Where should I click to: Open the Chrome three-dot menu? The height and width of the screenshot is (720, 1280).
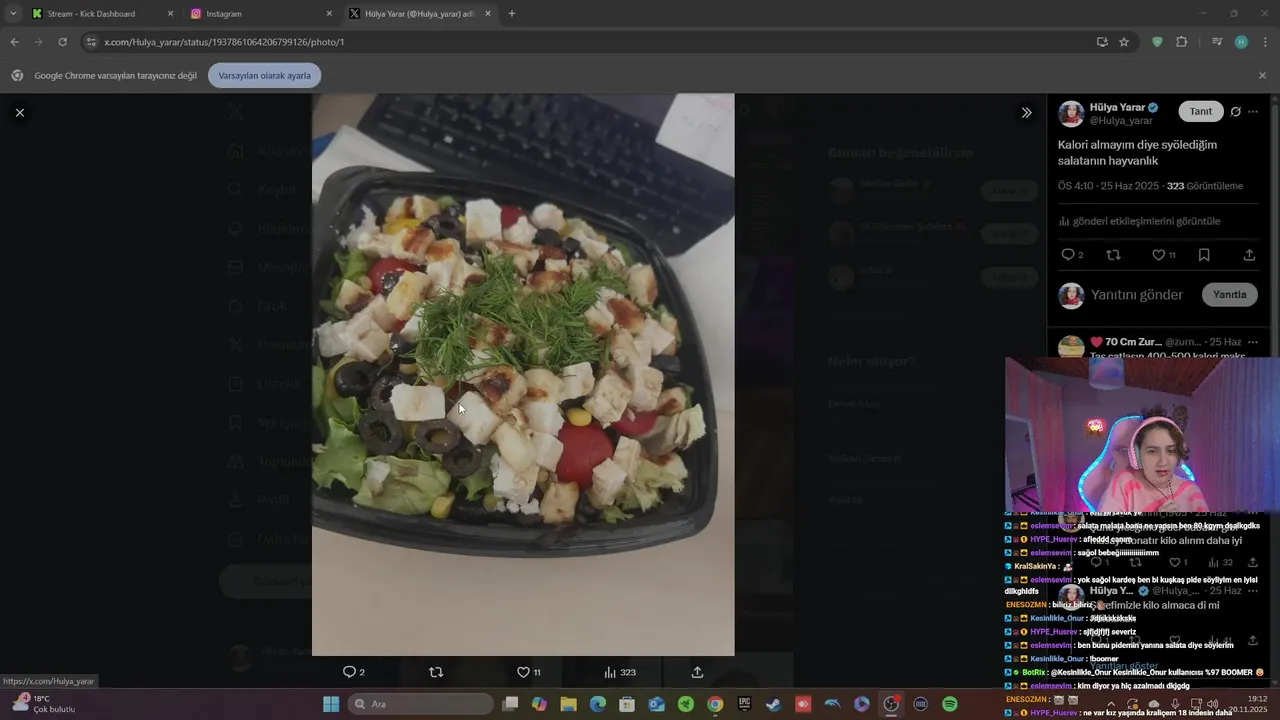pyautogui.click(x=1265, y=42)
